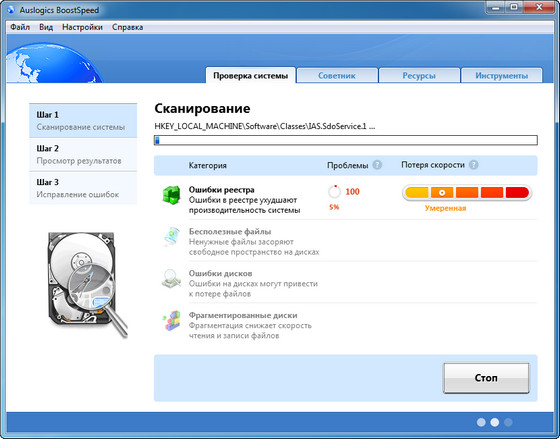Image resolution: width=560 pixels, height=439 pixels.
Task: Switch to the Советник tab
Action: (337, 75)
